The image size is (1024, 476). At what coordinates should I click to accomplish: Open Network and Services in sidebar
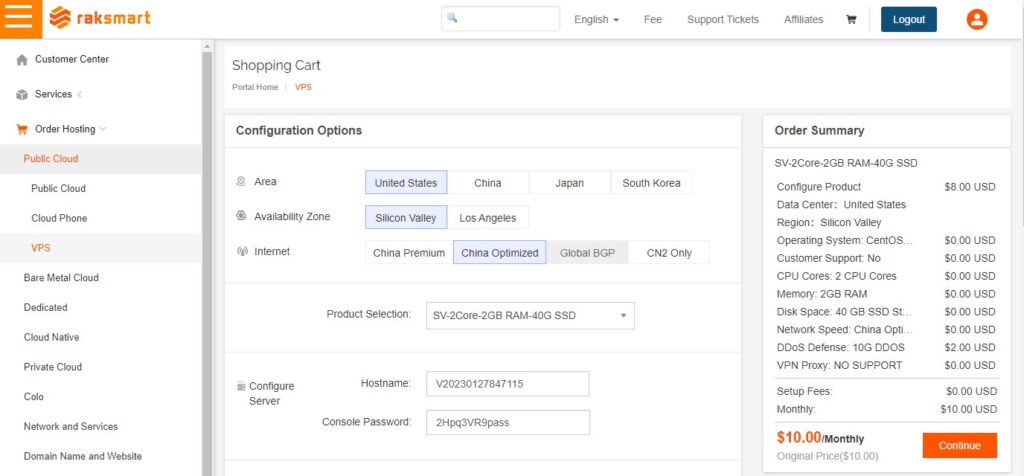pos(71,426)
